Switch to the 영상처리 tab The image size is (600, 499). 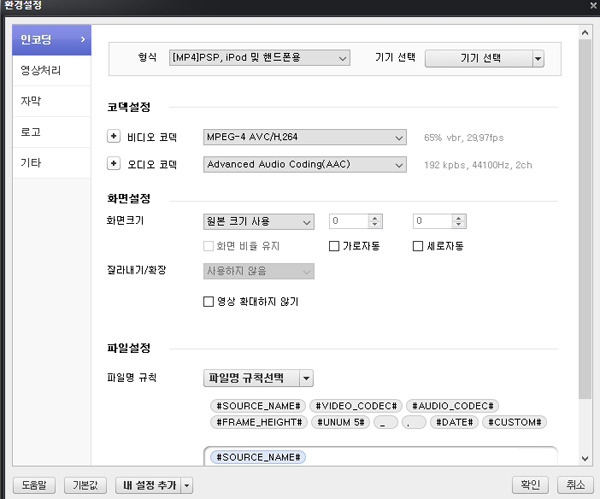52,70
